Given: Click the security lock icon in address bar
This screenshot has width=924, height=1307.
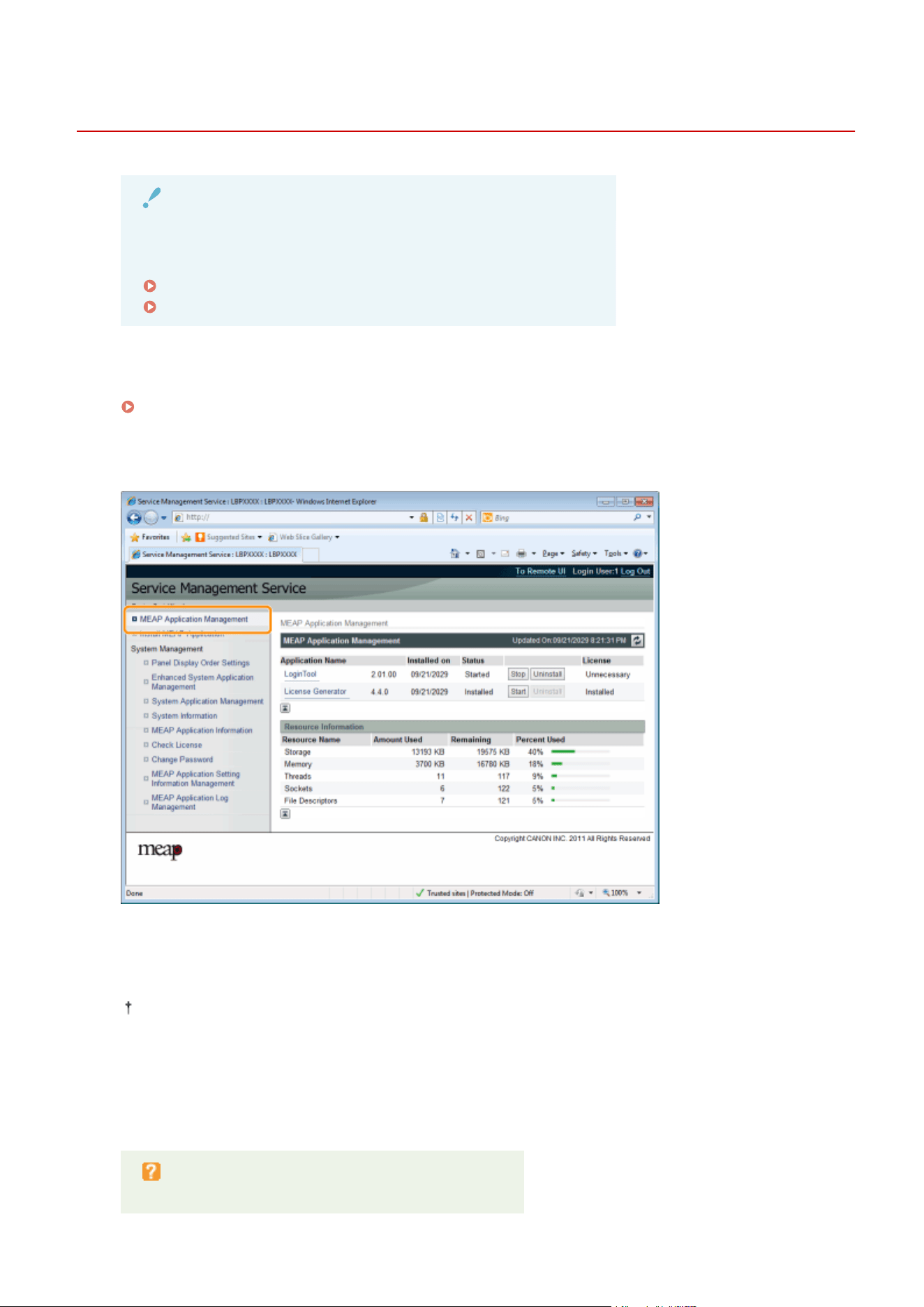Looking at the screenshot, I should [x=424, y=517].
